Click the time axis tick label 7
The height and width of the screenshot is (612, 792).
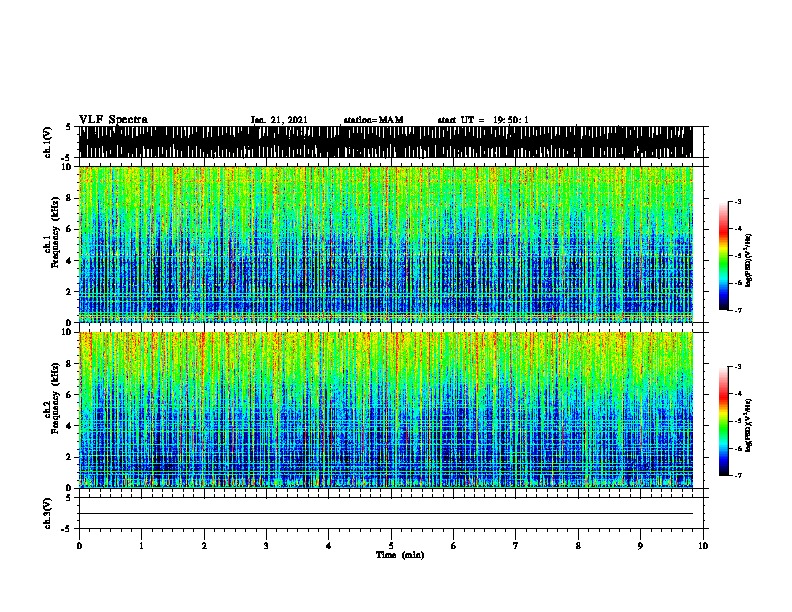[516, 546]
